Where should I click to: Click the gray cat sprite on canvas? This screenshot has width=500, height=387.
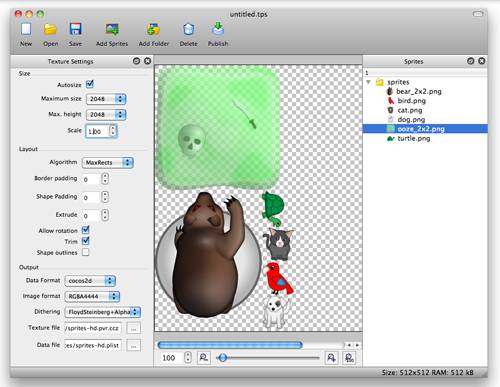point(279,244)
